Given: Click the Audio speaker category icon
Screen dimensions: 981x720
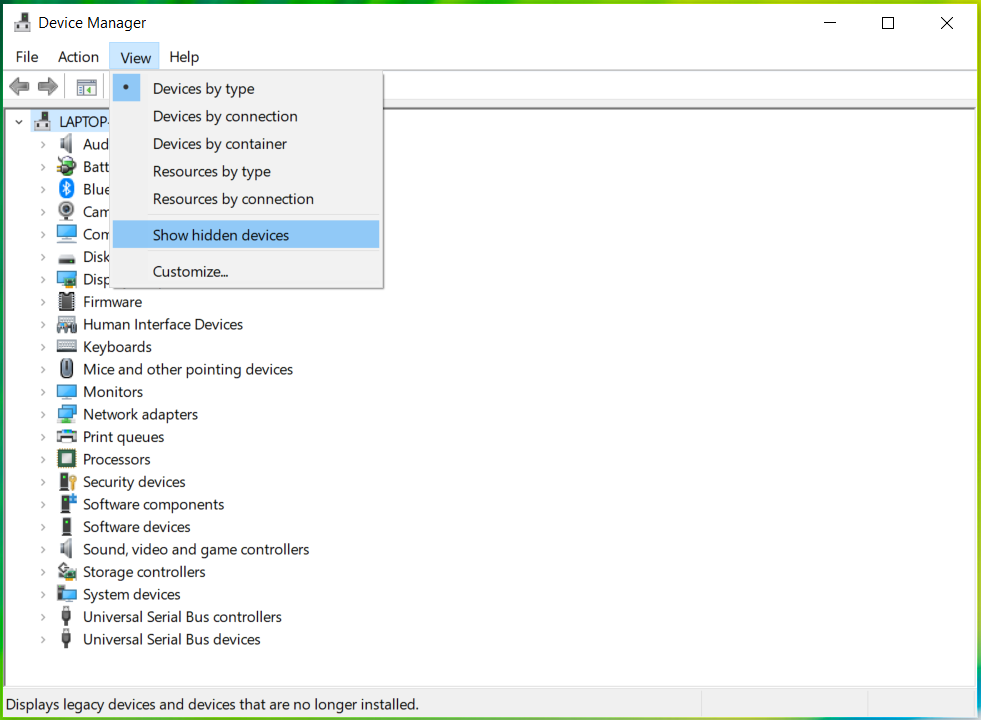Looking at the screenshot, I should coord(66,144).
